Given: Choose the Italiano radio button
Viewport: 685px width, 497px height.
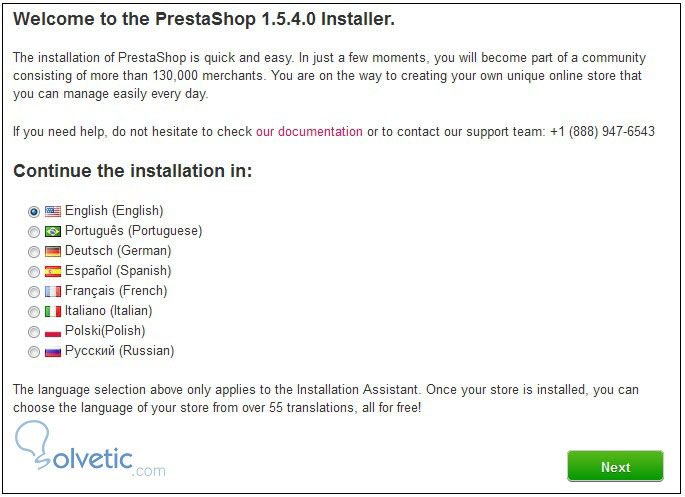Looking at the screenshot, I should tap(35, 312).
